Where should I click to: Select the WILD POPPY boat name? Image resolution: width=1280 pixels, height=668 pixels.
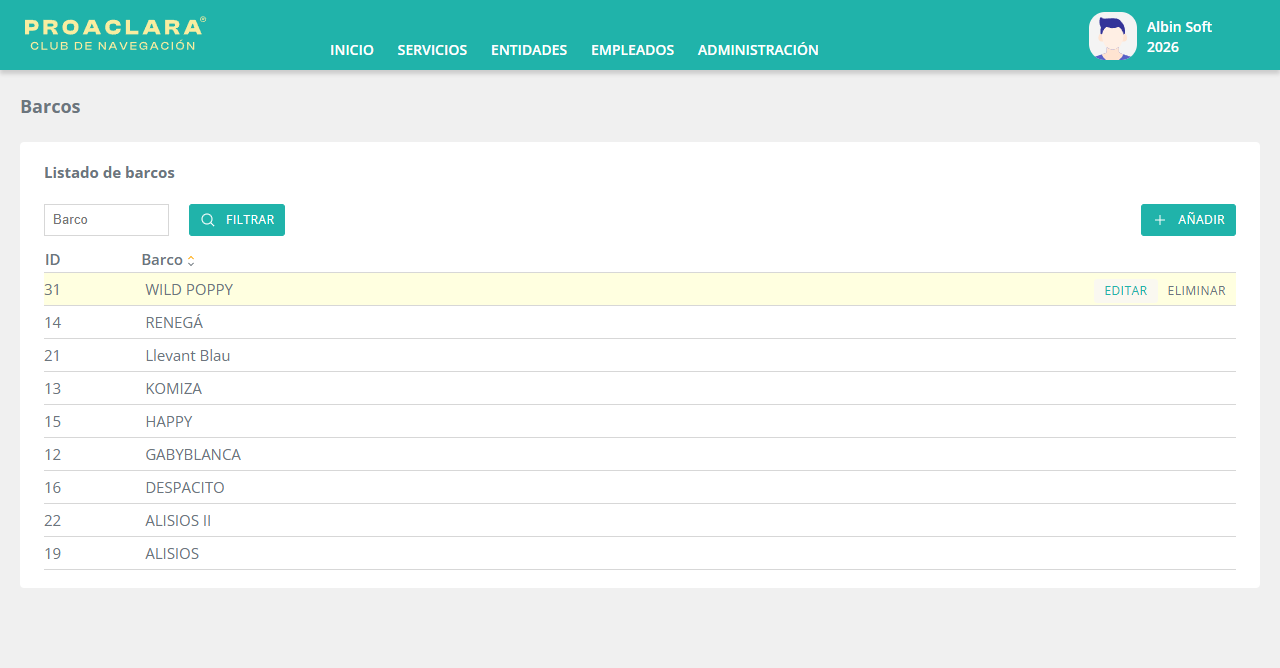189,290
